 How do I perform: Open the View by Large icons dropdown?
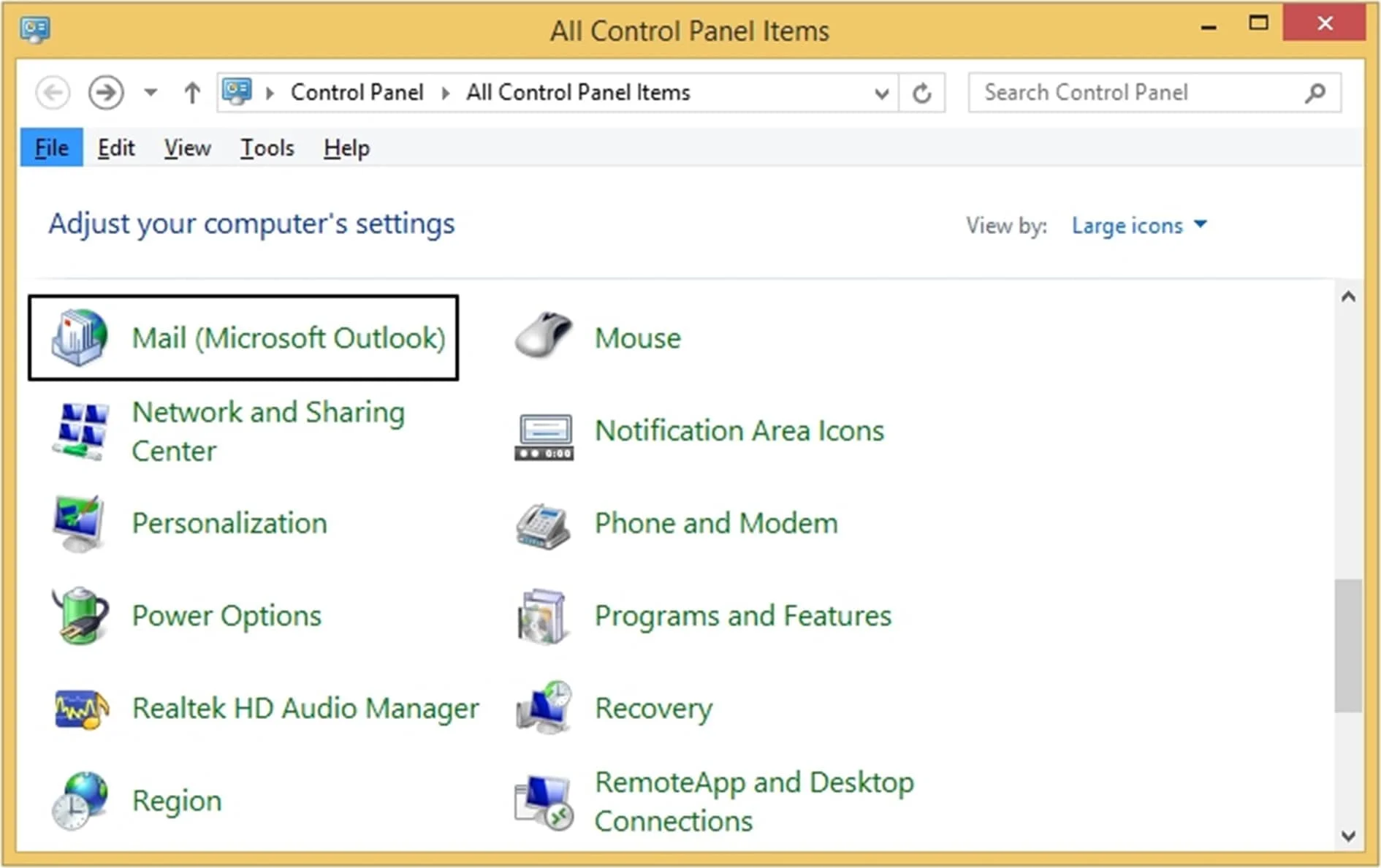pos(1139,226)
